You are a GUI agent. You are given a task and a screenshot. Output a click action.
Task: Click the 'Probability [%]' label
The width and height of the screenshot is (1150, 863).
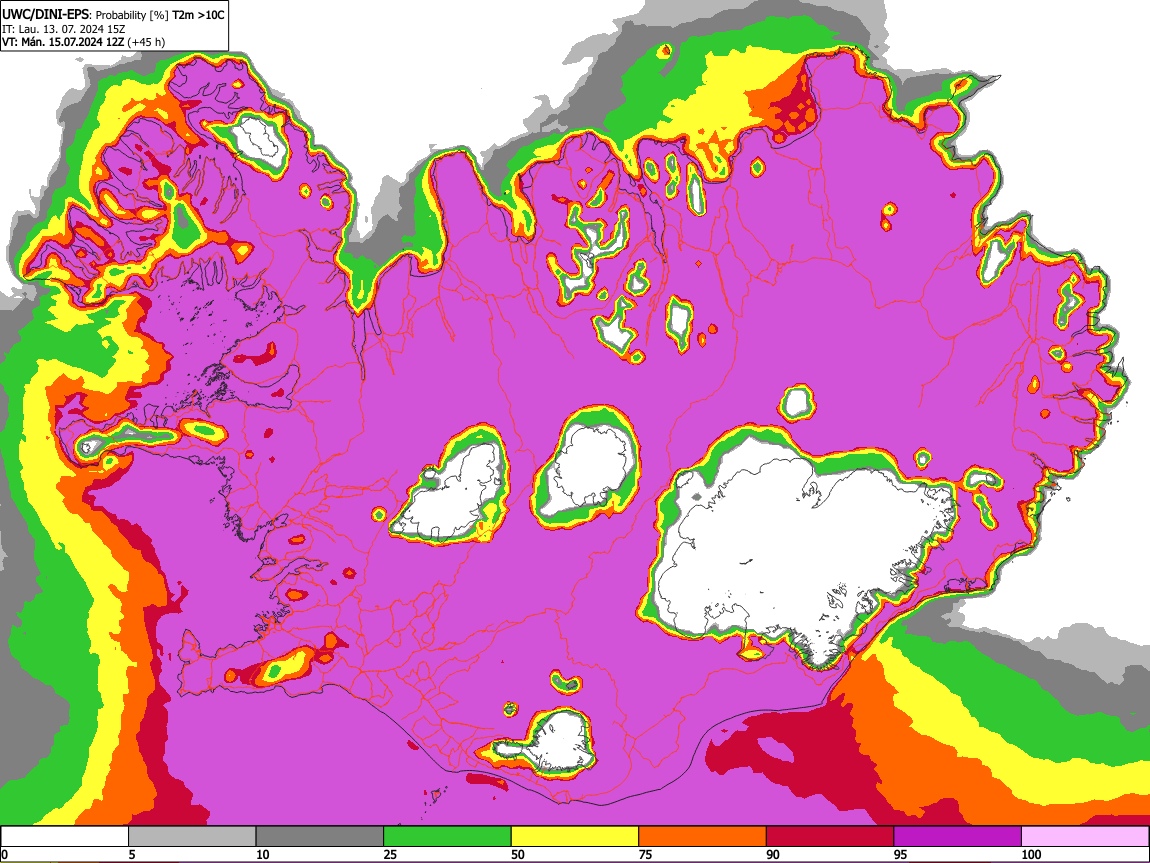(x=132, y=15)
